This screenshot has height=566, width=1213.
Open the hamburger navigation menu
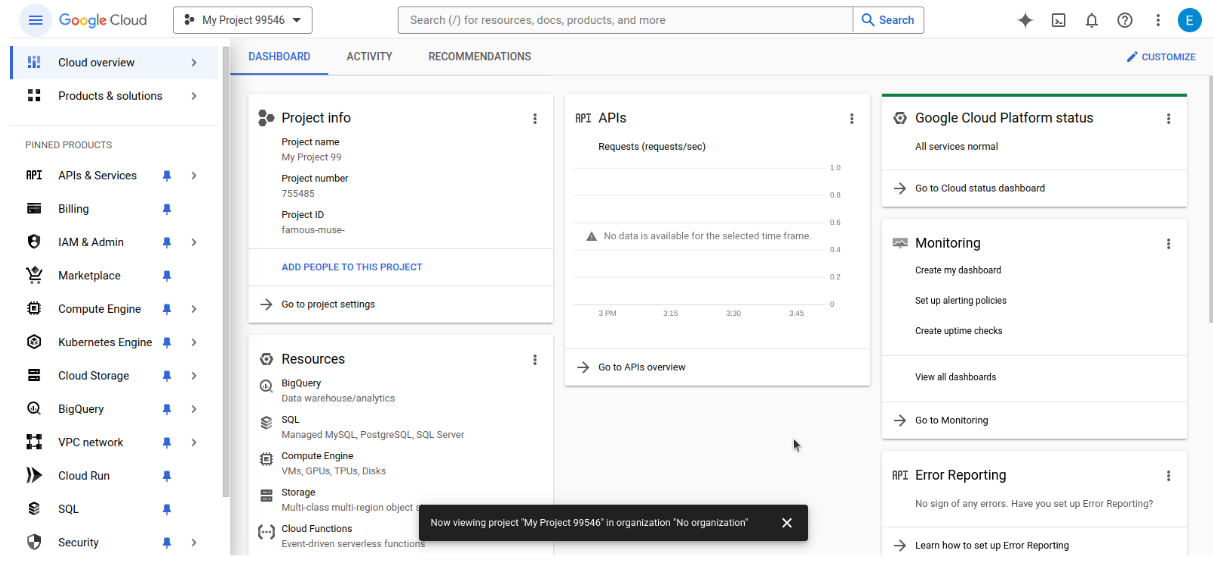coord(36,20)
